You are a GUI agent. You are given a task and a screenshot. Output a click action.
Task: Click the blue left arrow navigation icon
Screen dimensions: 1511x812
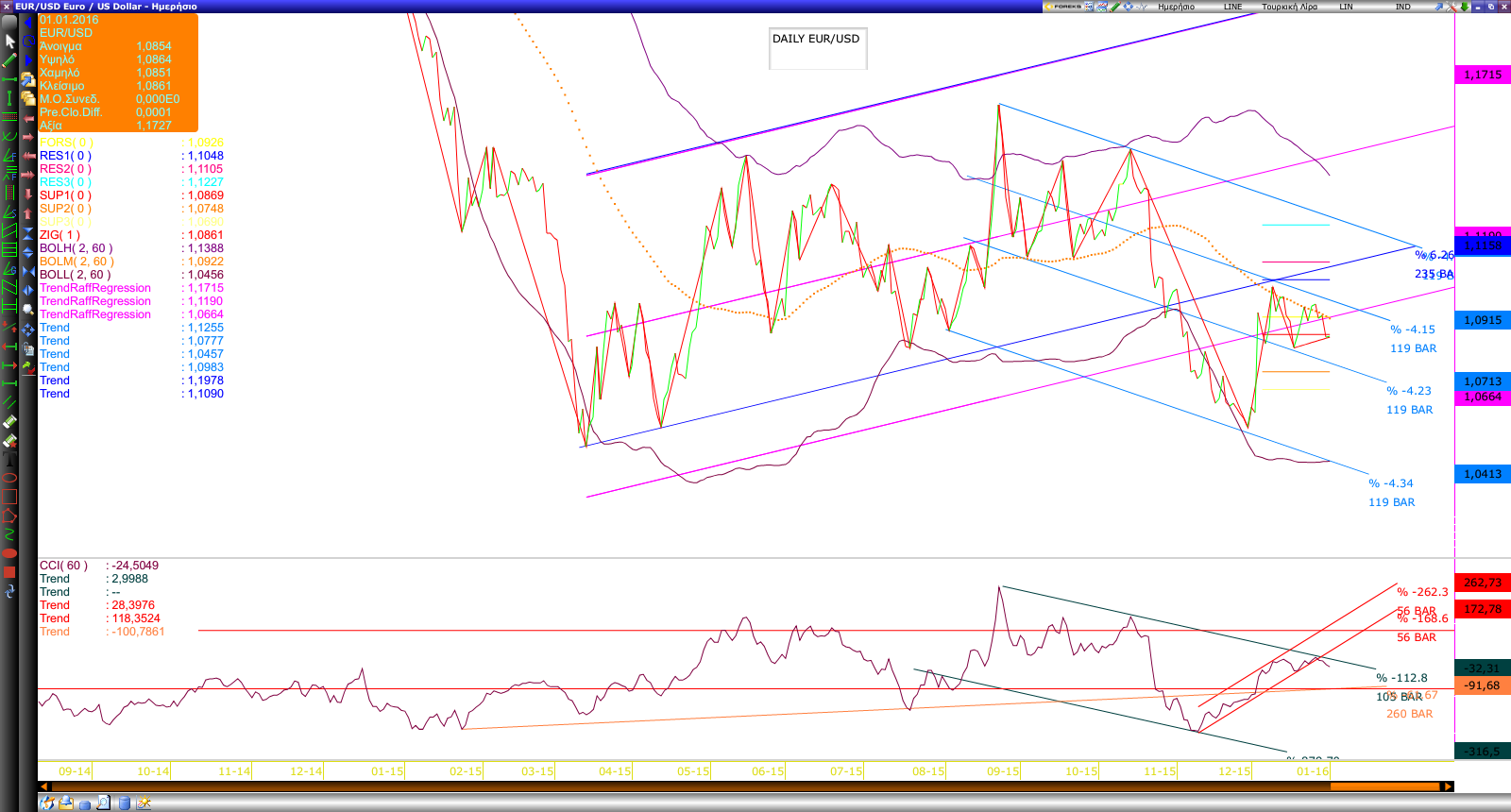click(x=28, y=23)
